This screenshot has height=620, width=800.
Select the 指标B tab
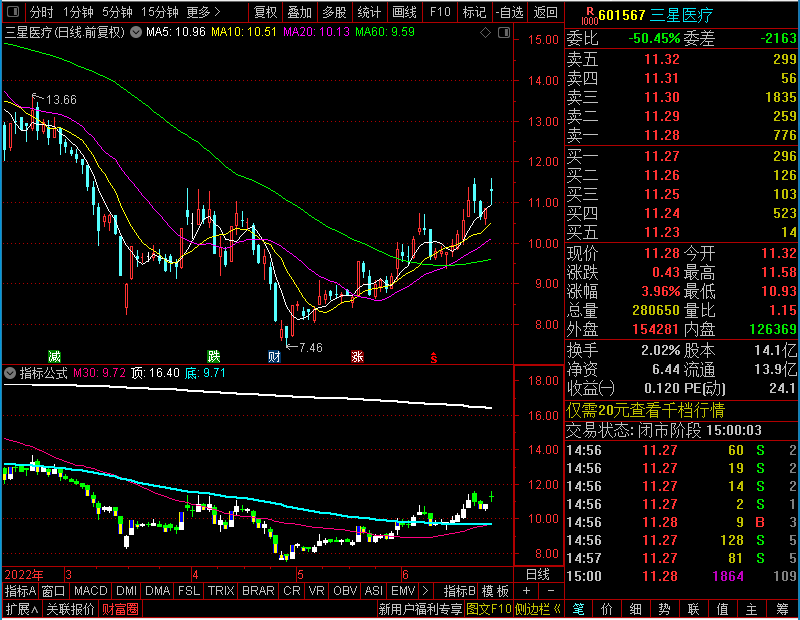pyautogui.click(x=459, y=591)
